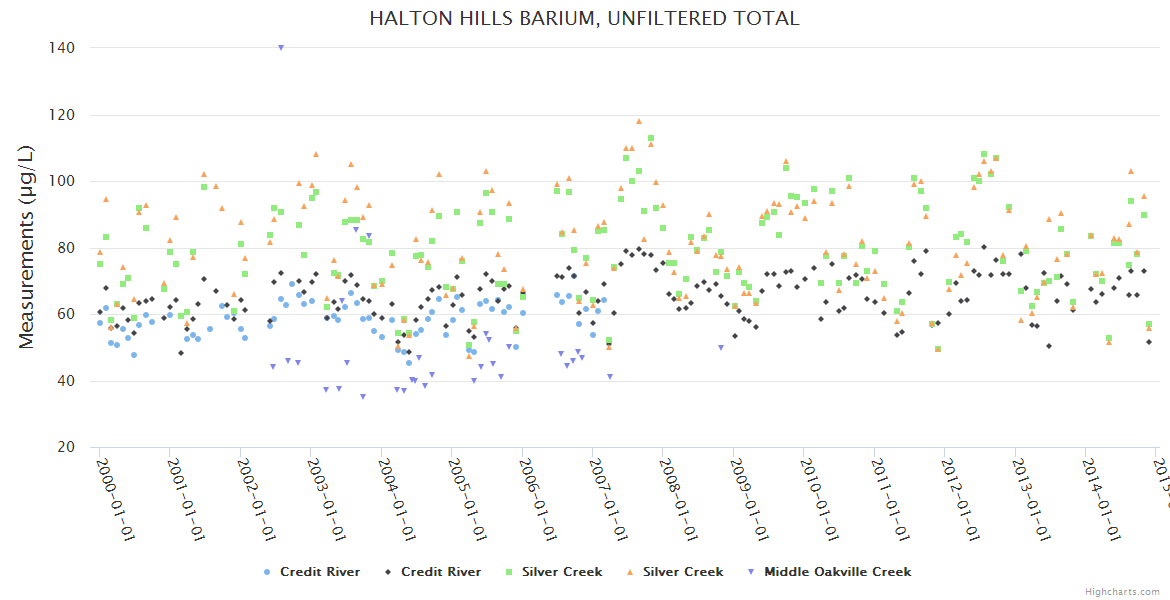
Task: Toggle Silver Creek label beside the green square
Action: [x=564, y=572]
